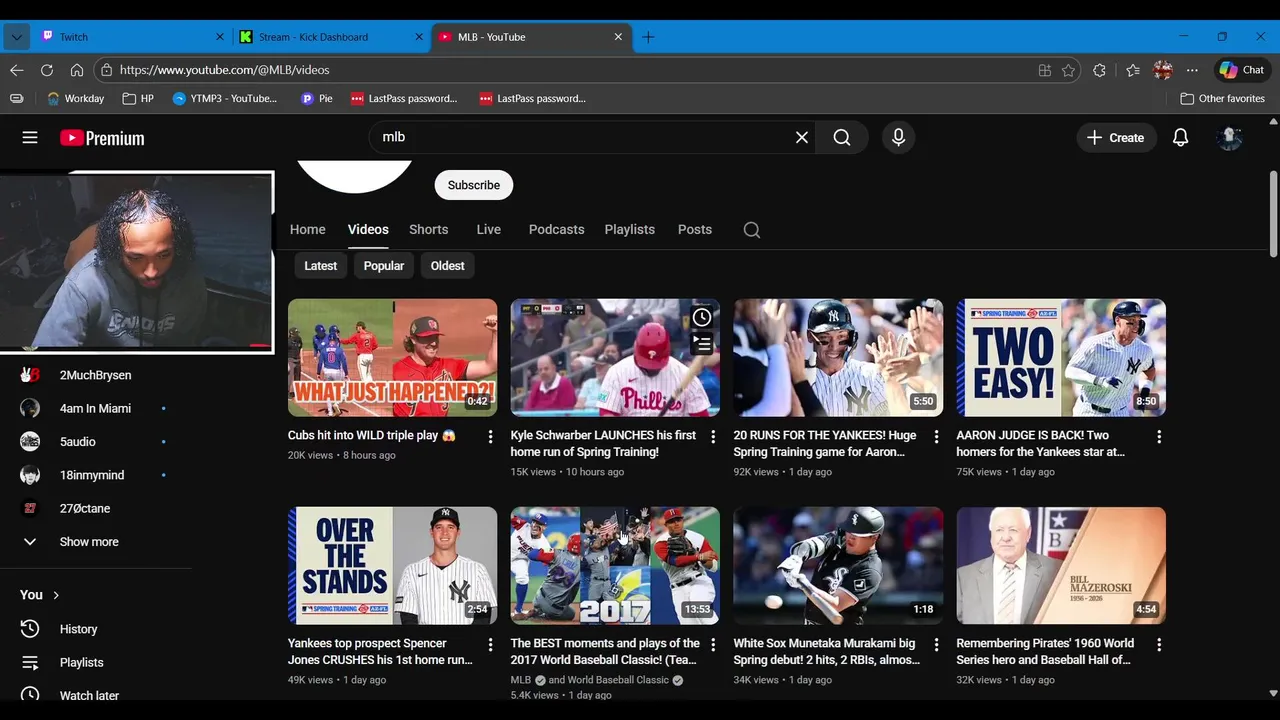
Task: Click the page vertical scrollbar
Action: point(1273,214)
